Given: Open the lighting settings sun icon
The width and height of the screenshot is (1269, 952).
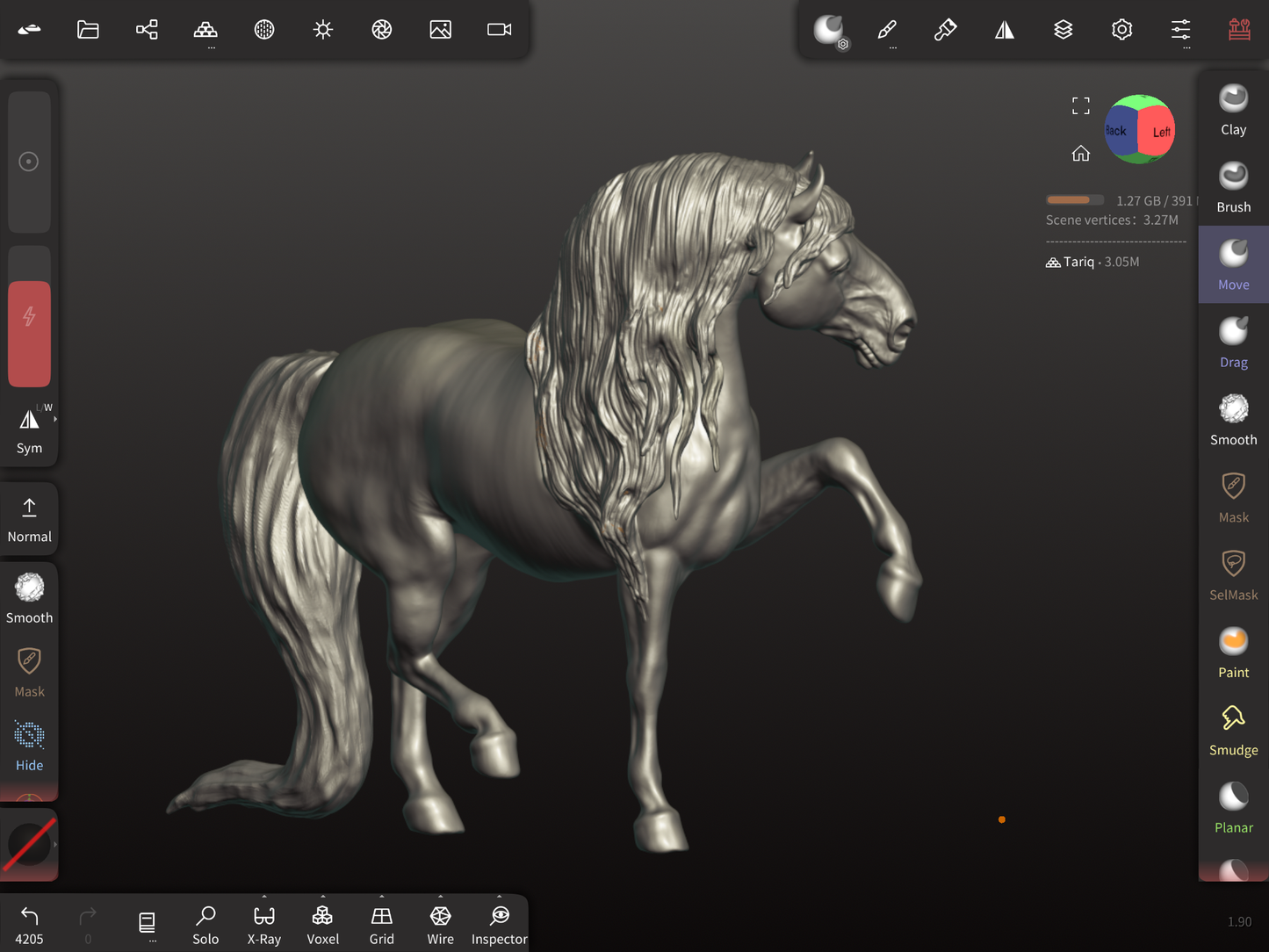Looking at the screenshot, I should (323, 30).
